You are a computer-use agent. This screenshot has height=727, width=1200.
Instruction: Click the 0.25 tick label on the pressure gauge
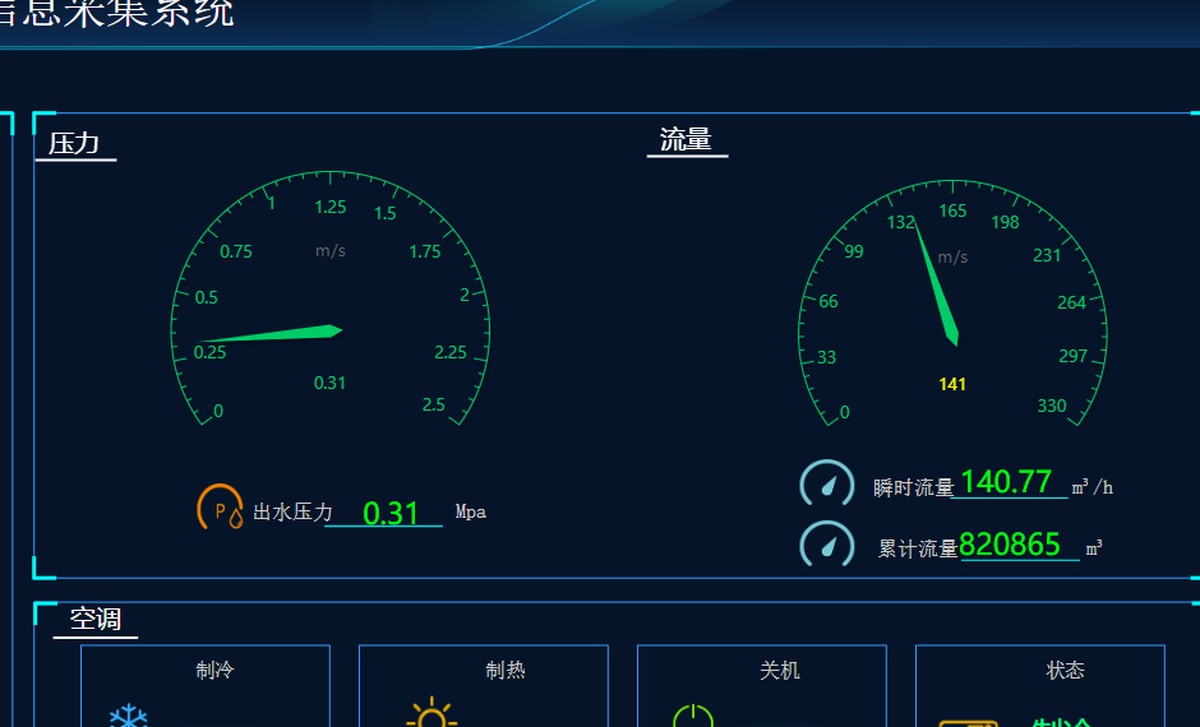[210, 352]
